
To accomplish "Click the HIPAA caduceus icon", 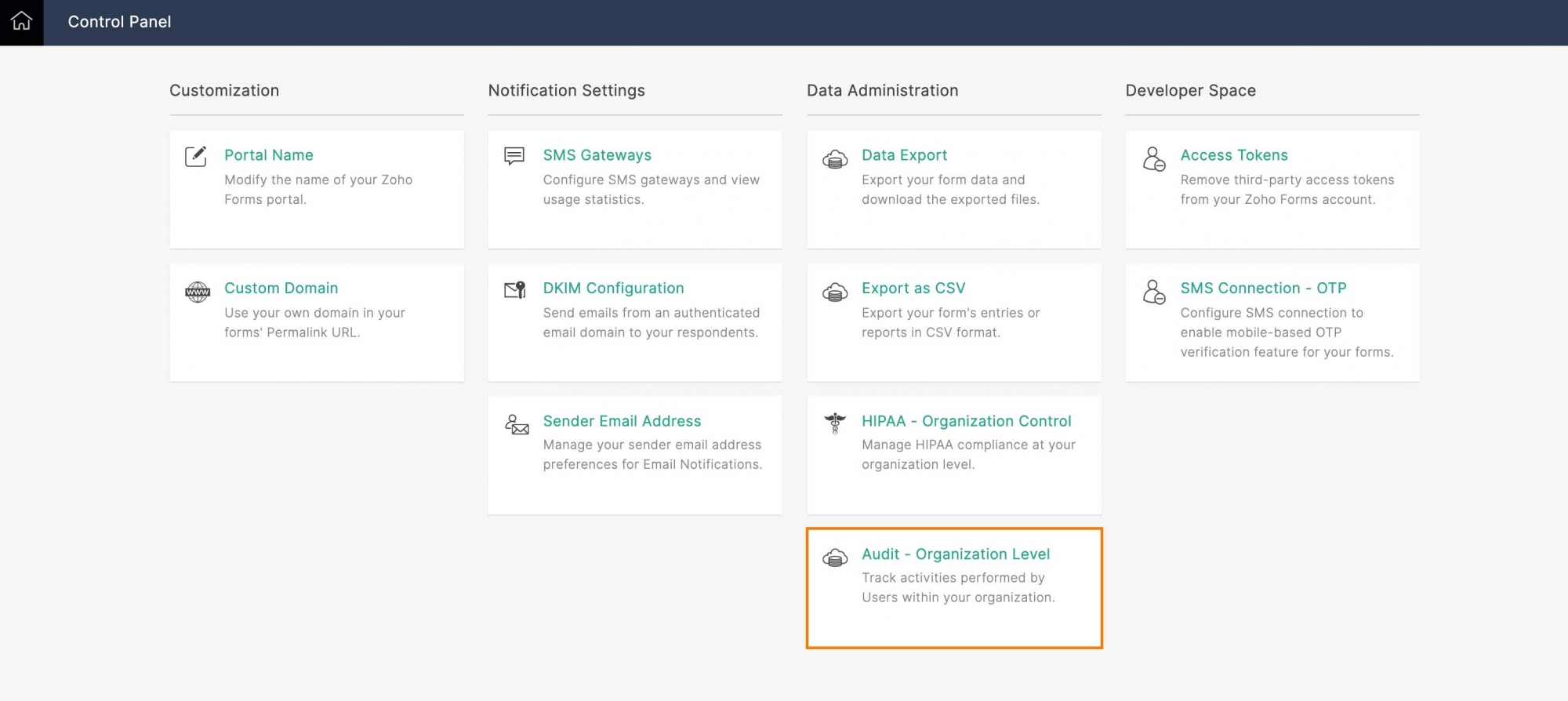I will click(x=835, y=423).
